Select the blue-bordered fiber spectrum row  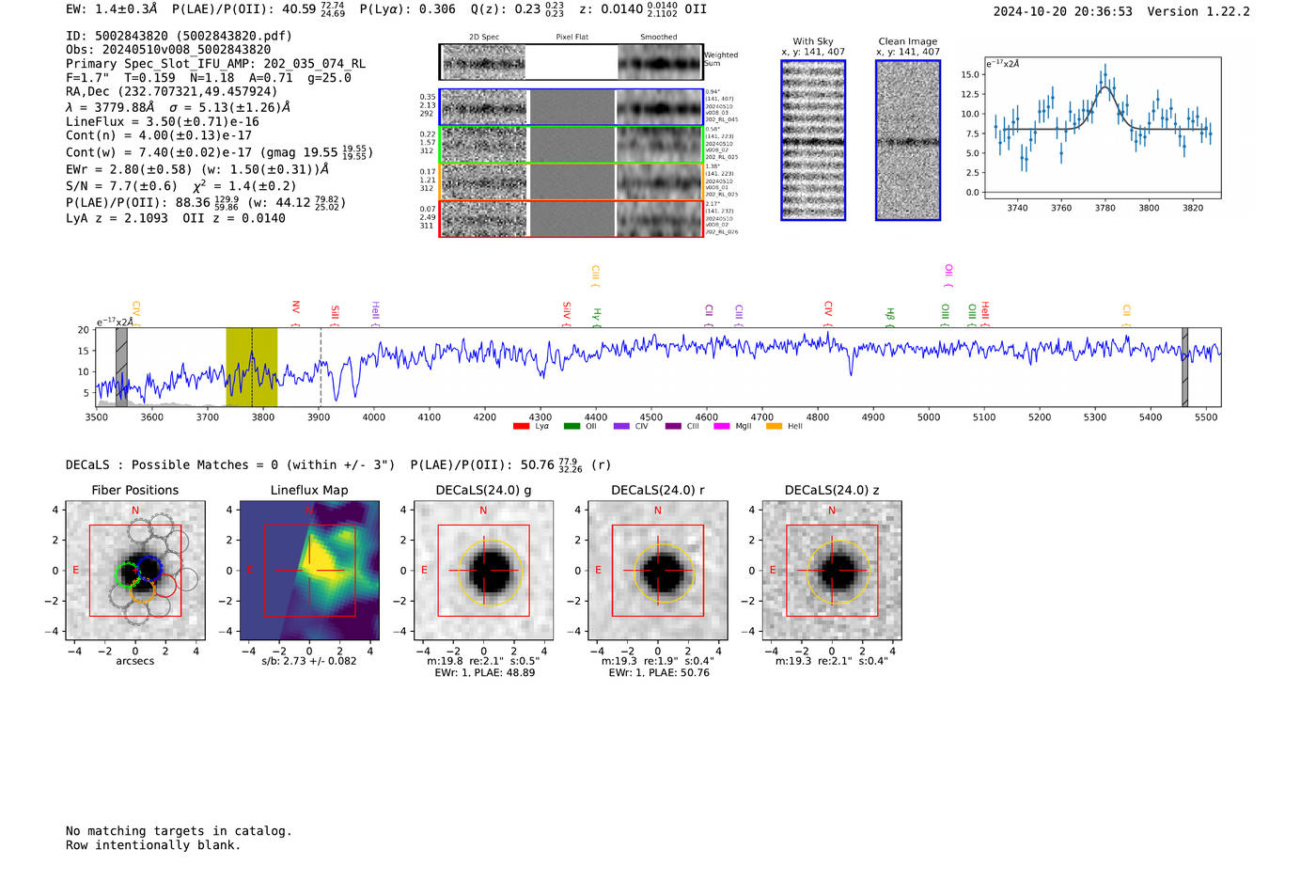pos(572,107)
